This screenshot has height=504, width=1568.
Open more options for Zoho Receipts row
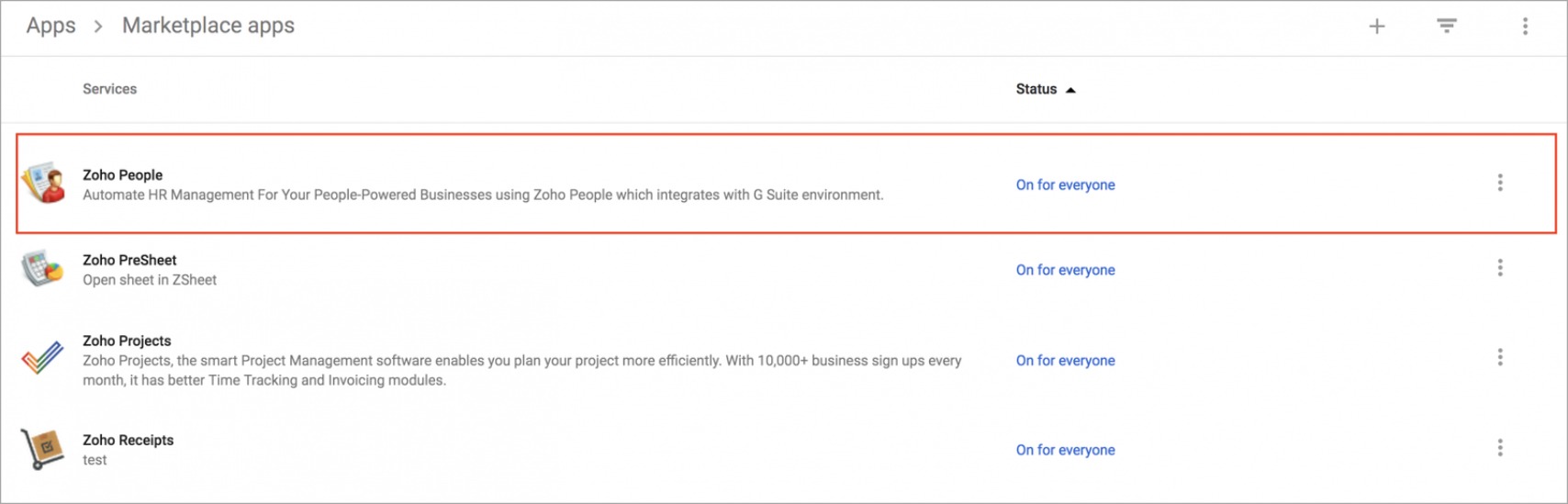coord(1500,448)
